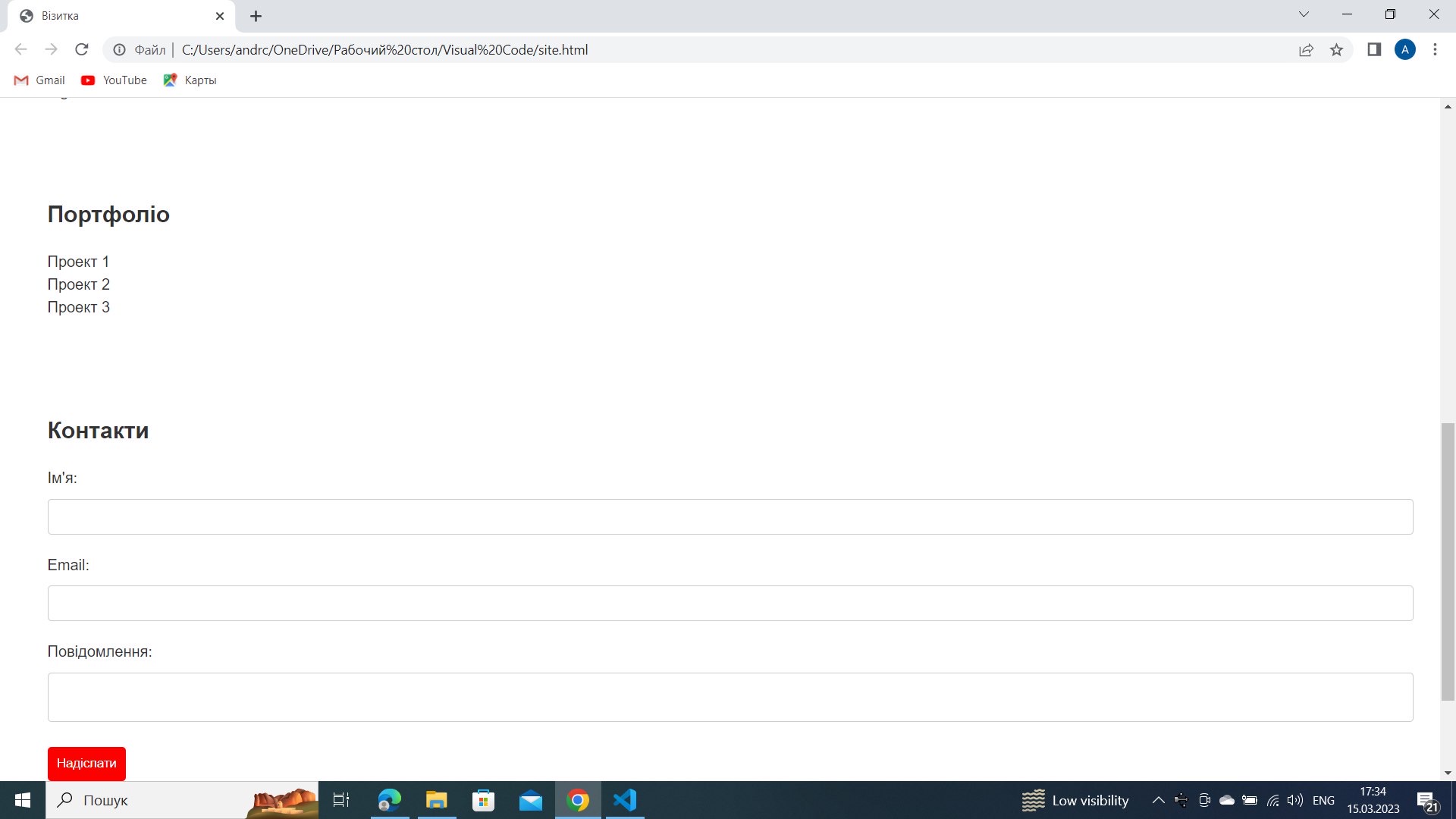Open Chrome profile avatar
This screenshot has width=1456, height=819.
click(1404, 50)
